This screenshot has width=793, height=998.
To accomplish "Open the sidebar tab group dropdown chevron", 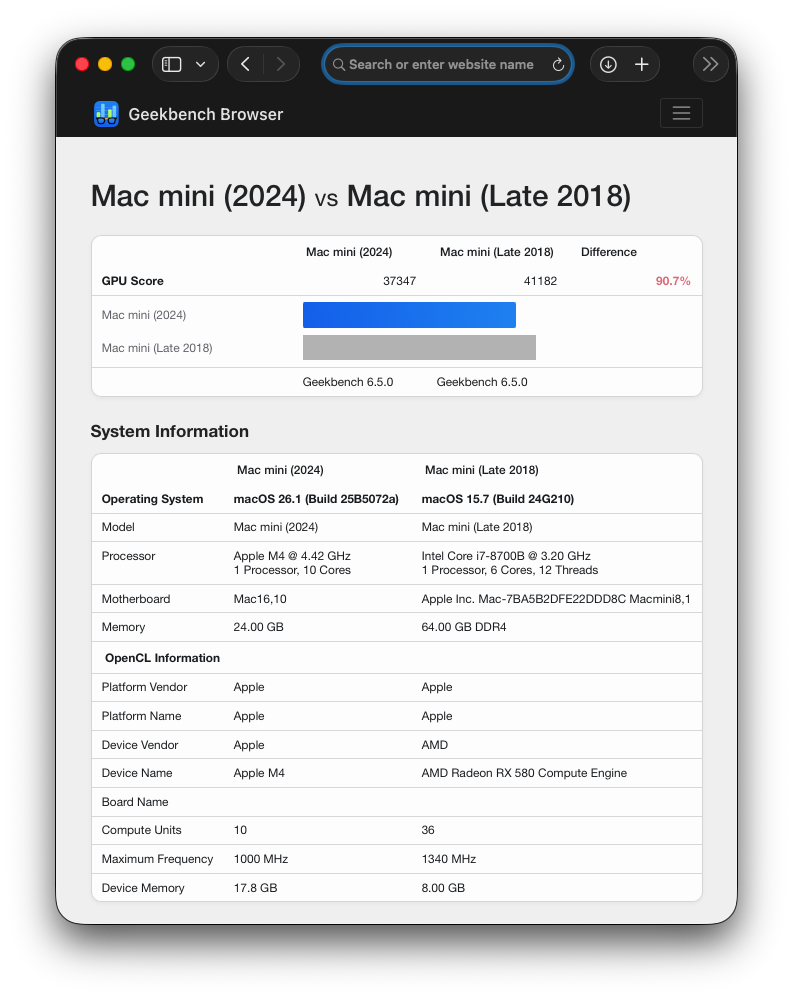I will 201,64.
